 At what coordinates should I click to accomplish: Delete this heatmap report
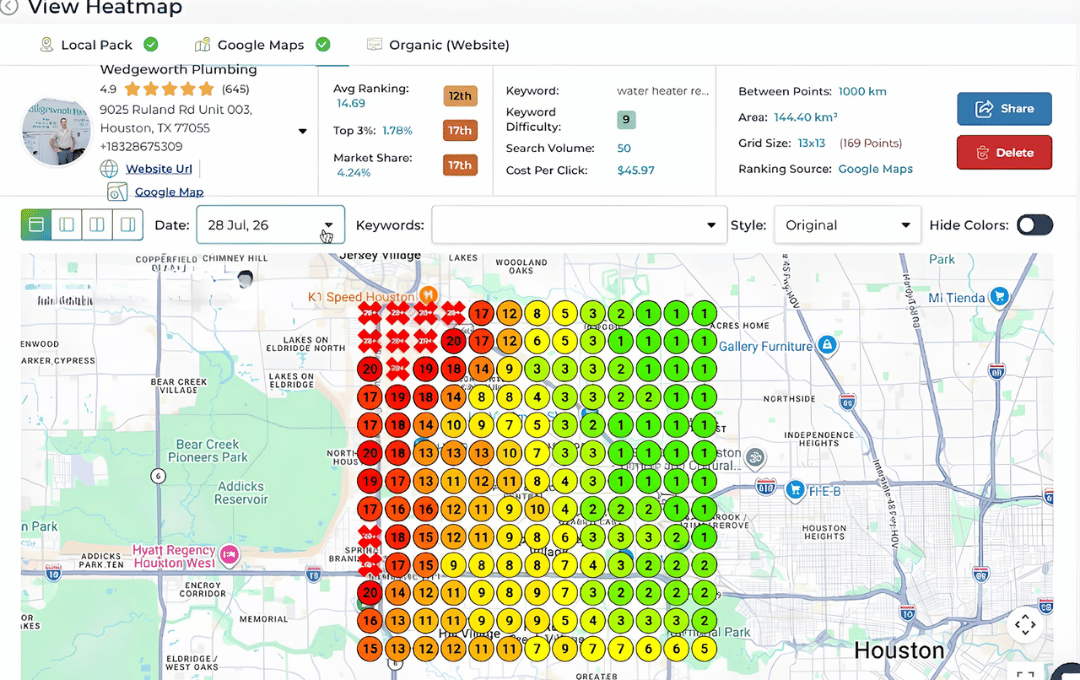pyautogui.click(x=1004, y=152)
